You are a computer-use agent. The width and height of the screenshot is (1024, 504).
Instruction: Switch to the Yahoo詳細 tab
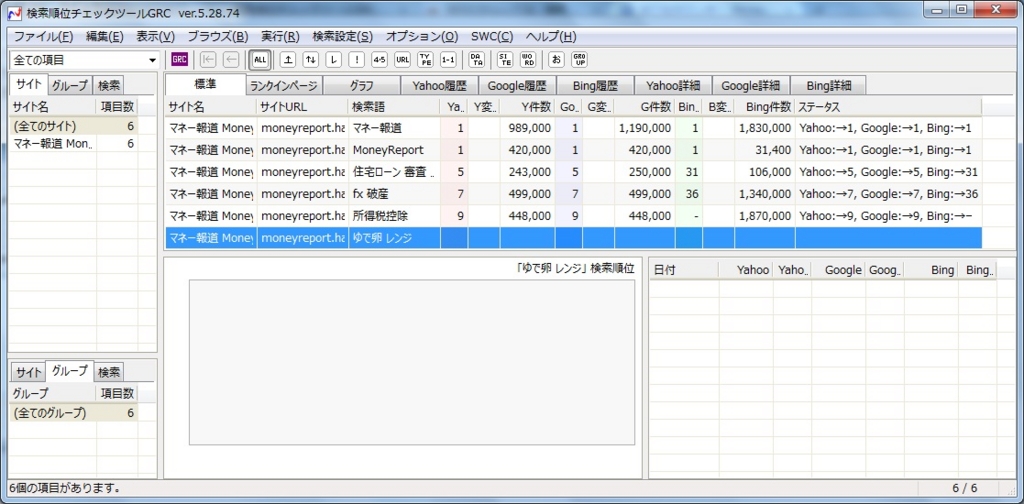click(x=673, y=86)
